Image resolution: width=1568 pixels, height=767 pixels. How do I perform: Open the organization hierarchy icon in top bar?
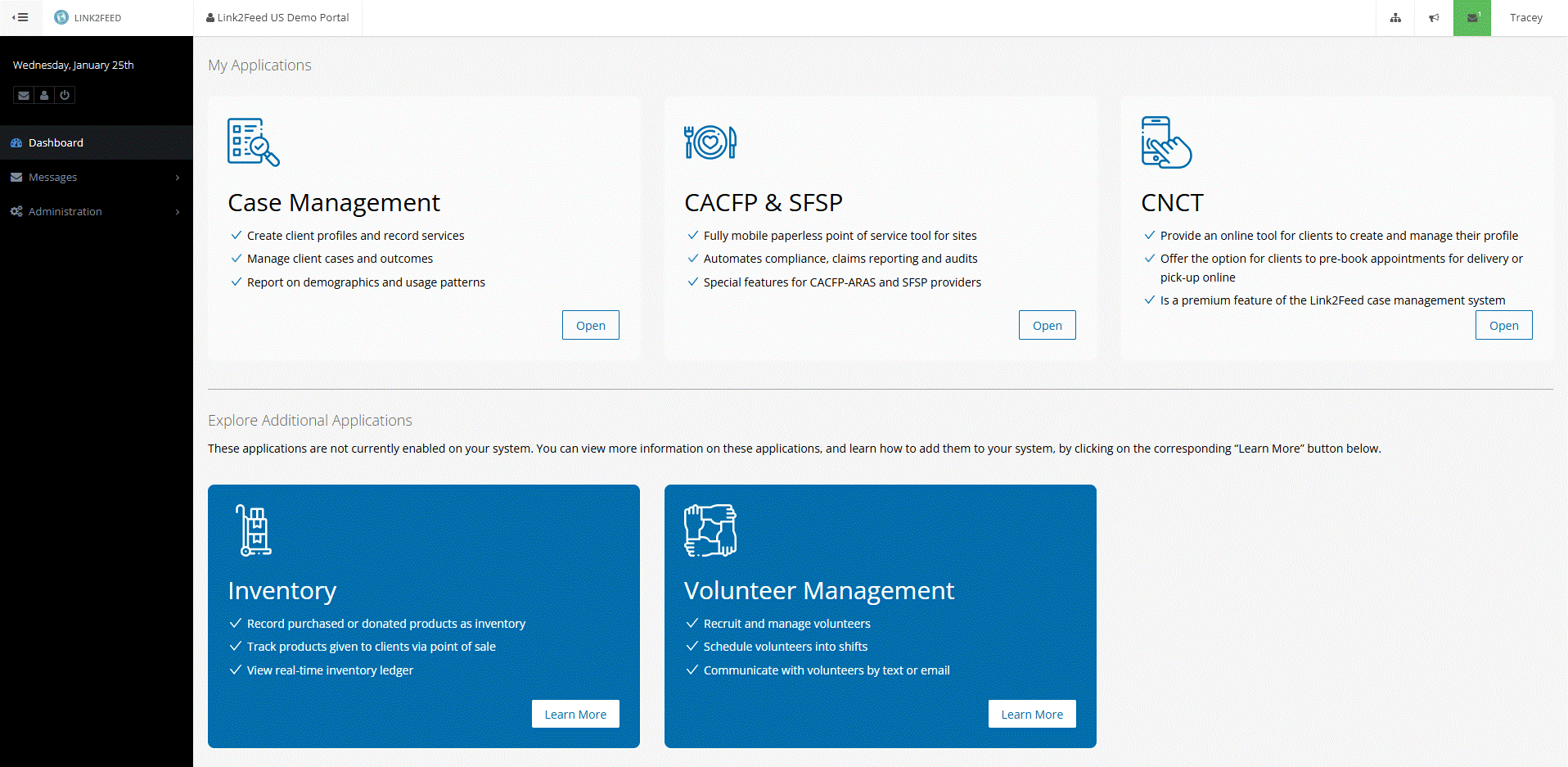1395,18
